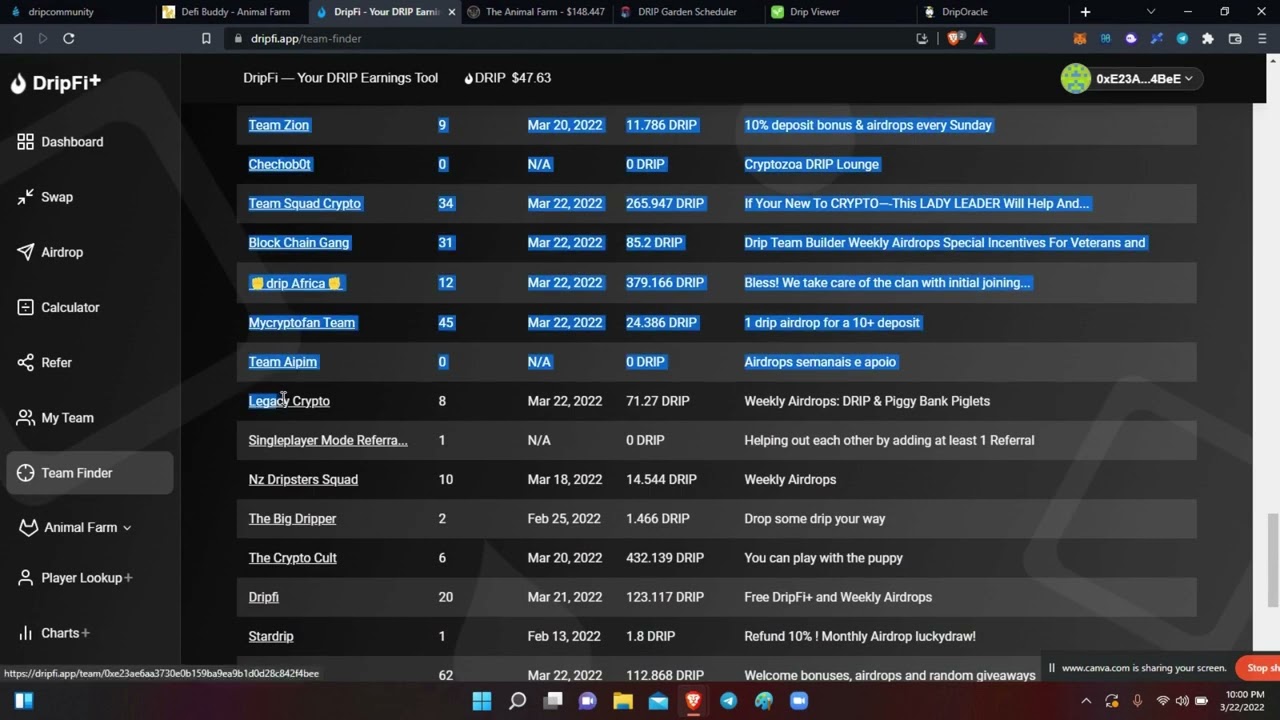Open Brave Shields lion icon
The height and width of the screenshot is (720, 1280).
coord(954,39)
